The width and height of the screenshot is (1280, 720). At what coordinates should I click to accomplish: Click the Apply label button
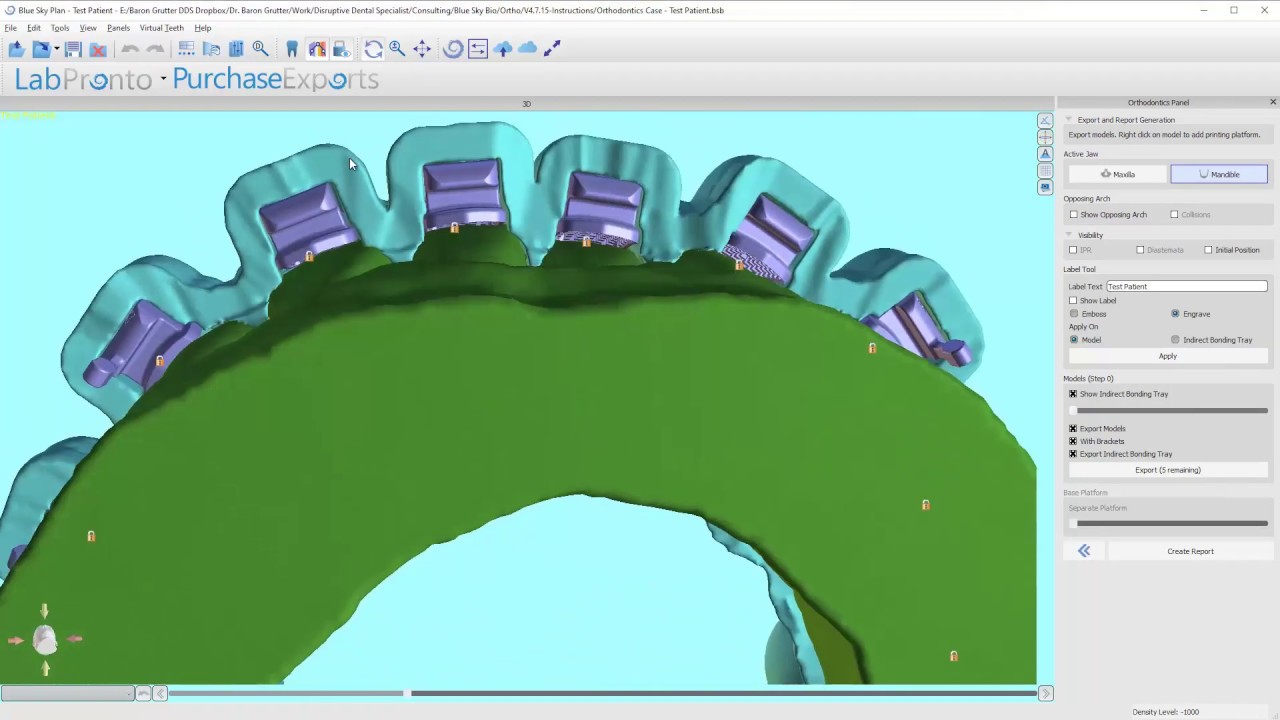coord(1168,356)
